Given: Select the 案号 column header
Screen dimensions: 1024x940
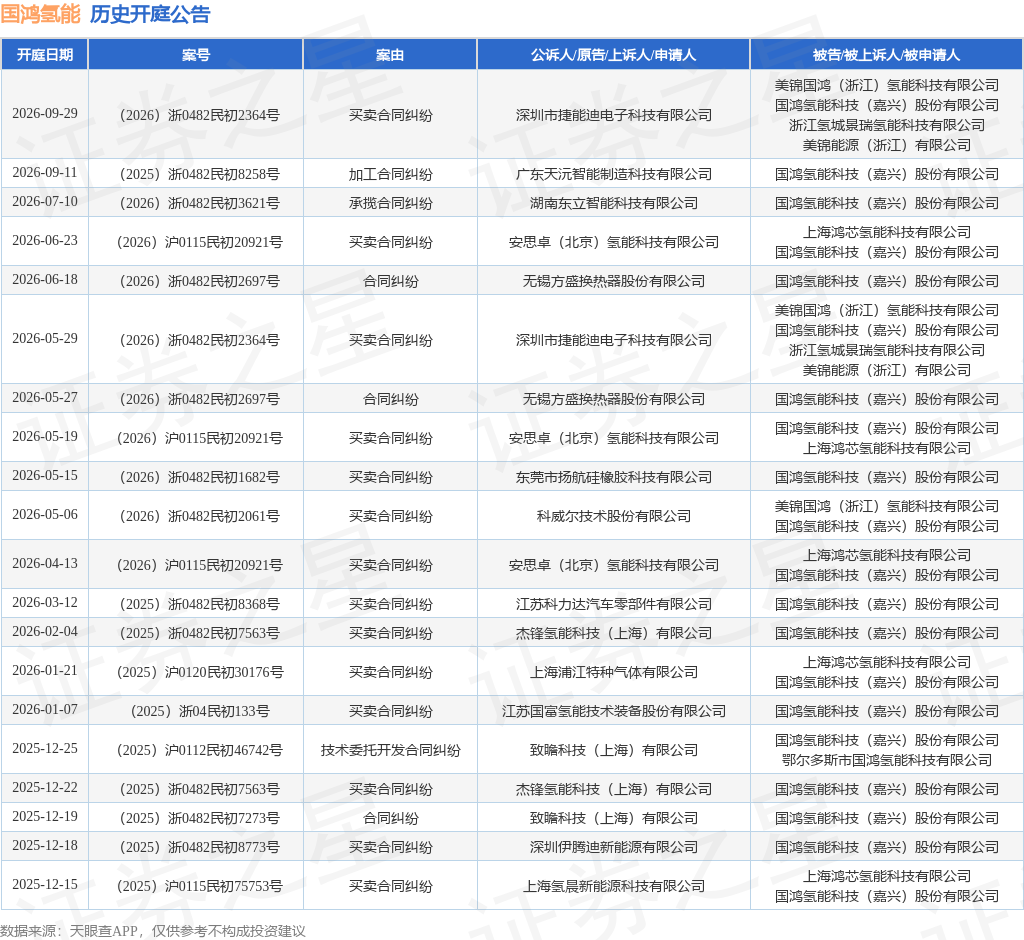Looking at the screenshot, I should point(196,55).
